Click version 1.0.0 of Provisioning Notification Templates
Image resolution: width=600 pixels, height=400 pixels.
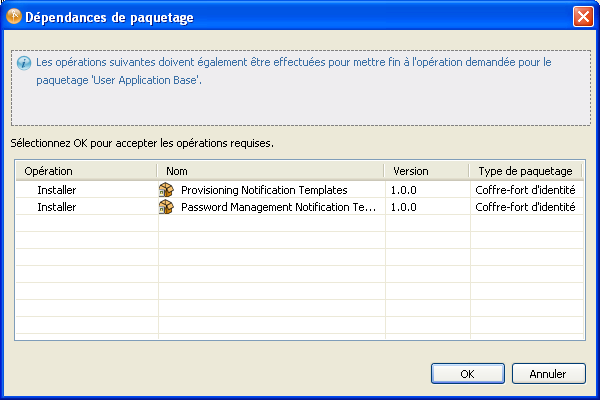coord(405,190)
